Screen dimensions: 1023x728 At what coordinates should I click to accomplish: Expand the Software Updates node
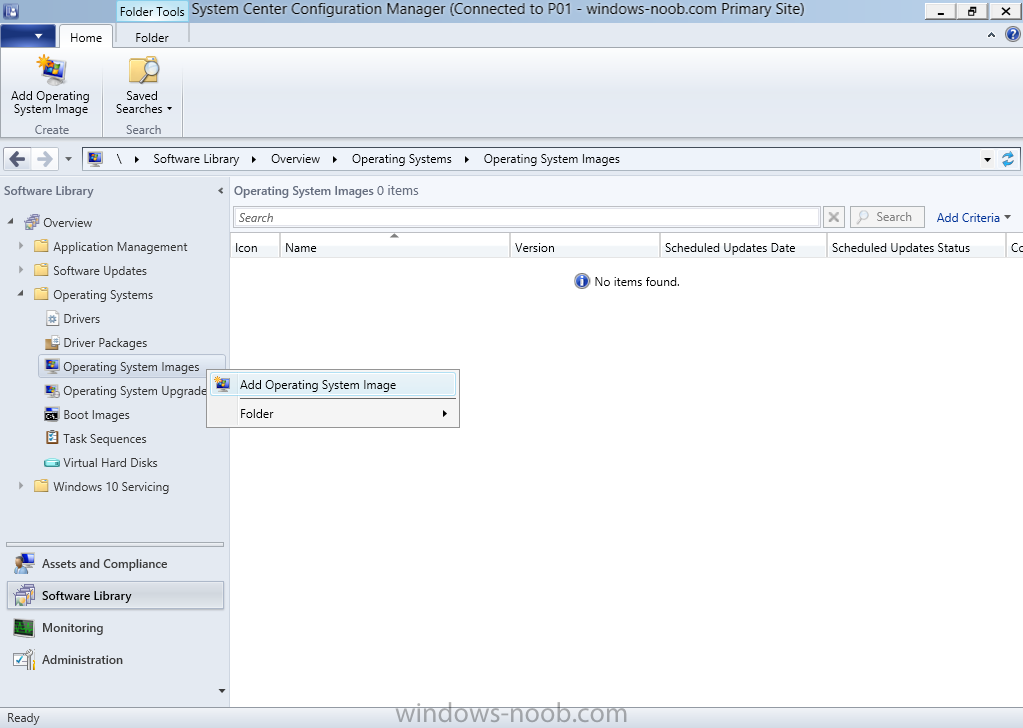click(x=21, y=270)
